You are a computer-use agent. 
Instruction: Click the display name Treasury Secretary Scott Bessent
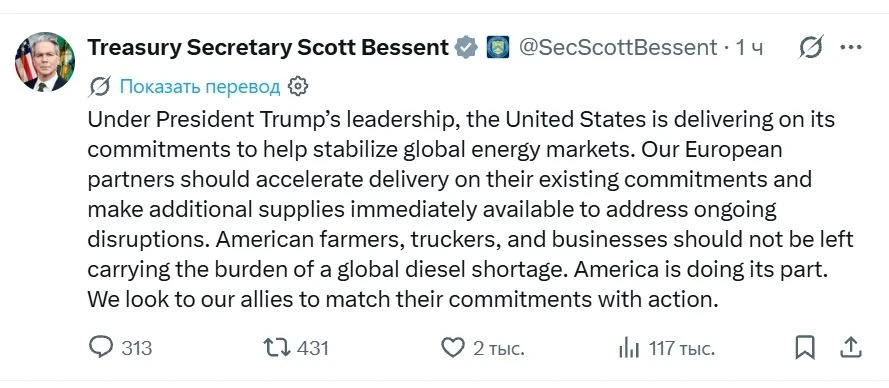point(268,48)
